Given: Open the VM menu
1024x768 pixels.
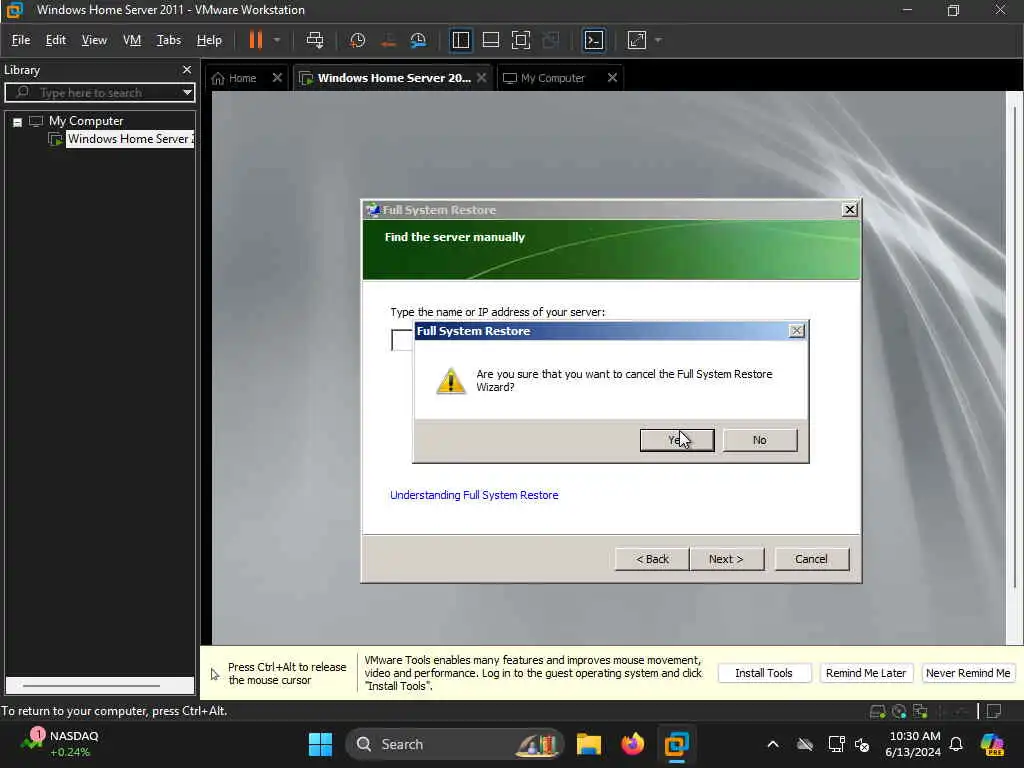Looking at the screenshot, I should pyautogui.click(x=132, y=40).
